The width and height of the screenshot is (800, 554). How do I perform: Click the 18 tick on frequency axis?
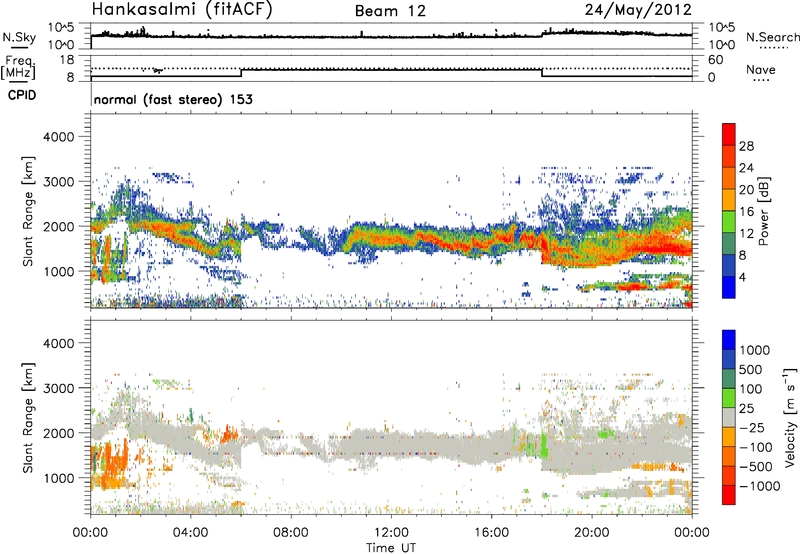tap(67, 60)
